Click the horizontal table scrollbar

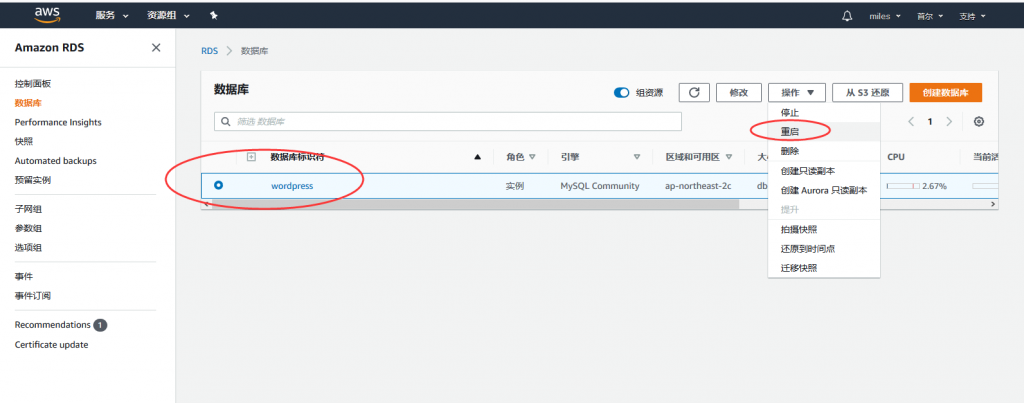coord(477,204)
